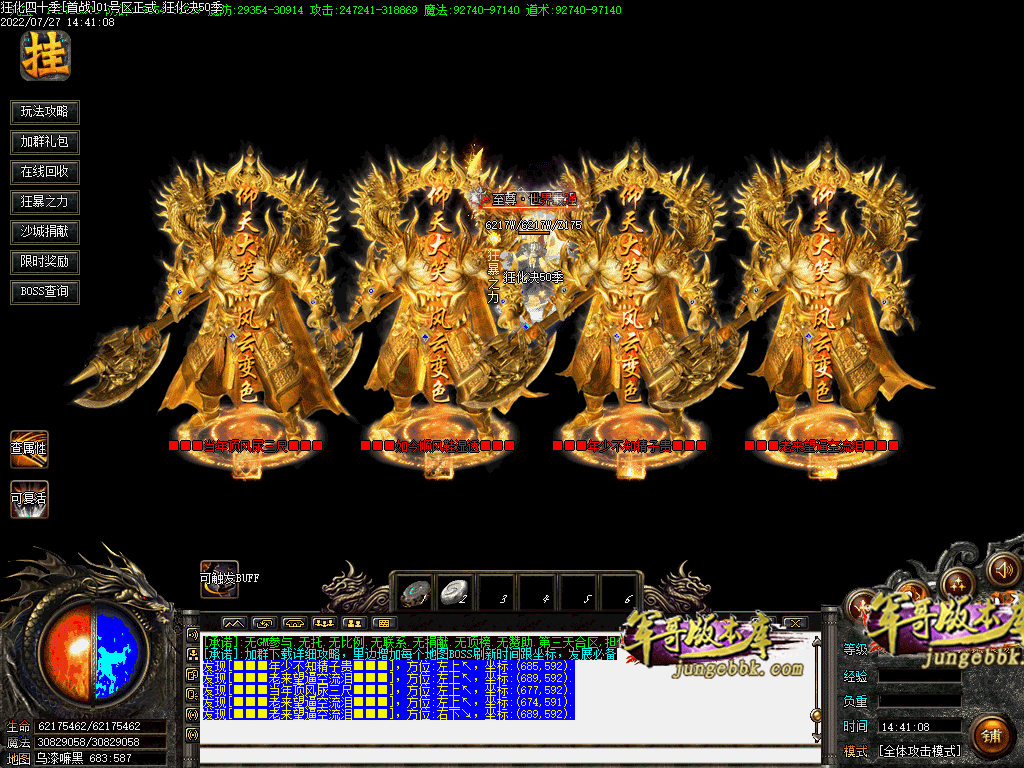Open the 铺 shop button
Screen dimensions: 1024x768
991,737
